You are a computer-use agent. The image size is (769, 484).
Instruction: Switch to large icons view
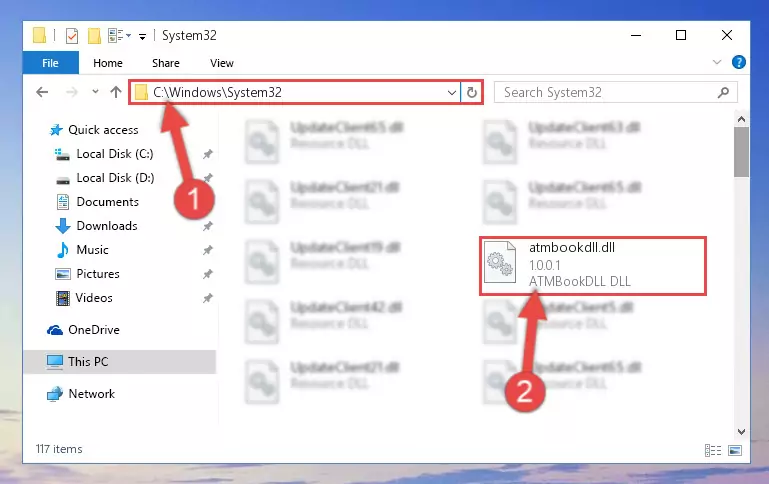(x=735, y=450)
